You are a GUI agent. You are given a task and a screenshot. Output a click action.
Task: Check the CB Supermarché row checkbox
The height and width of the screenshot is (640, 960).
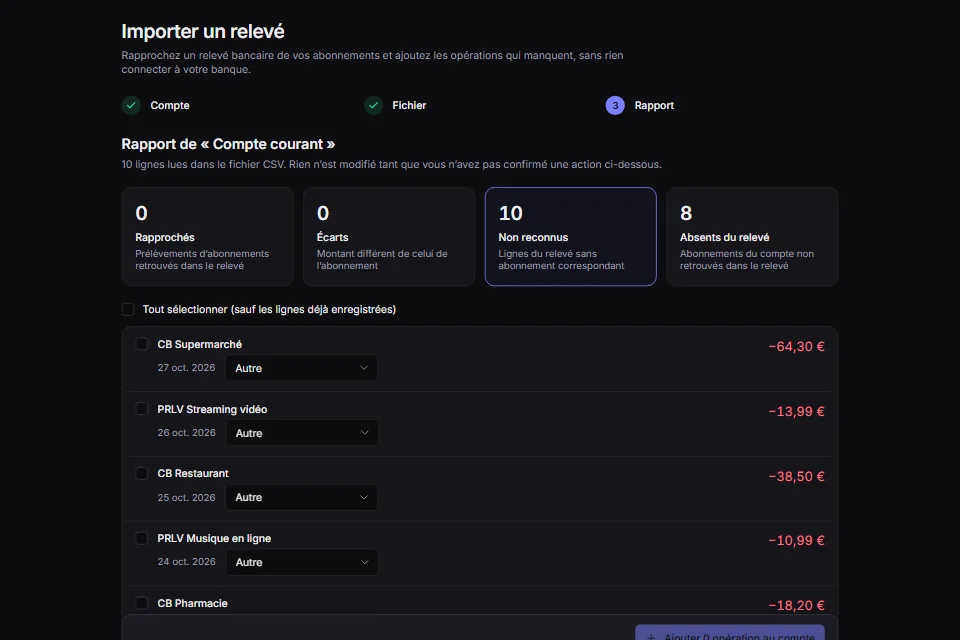point(141,344)
